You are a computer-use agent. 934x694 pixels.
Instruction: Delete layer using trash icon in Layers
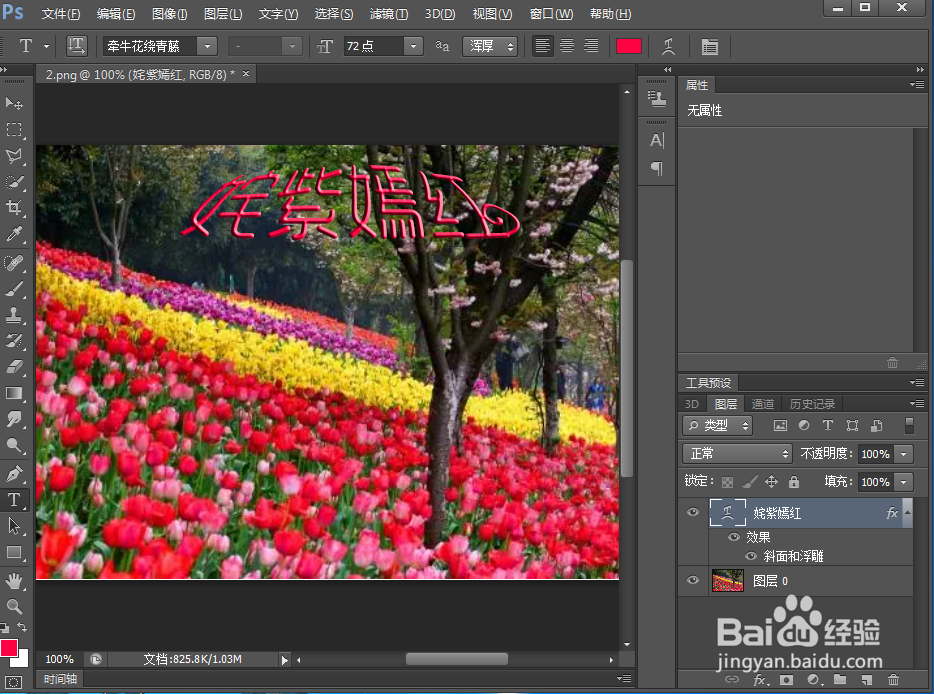click(x=893, y=680)
